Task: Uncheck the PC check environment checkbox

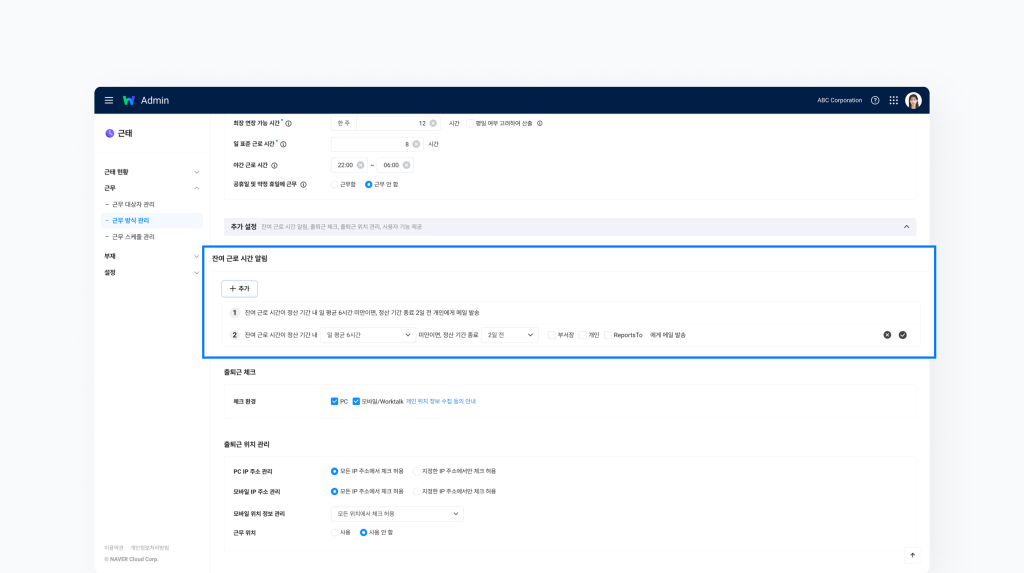Action: click(x=334, y=401)
